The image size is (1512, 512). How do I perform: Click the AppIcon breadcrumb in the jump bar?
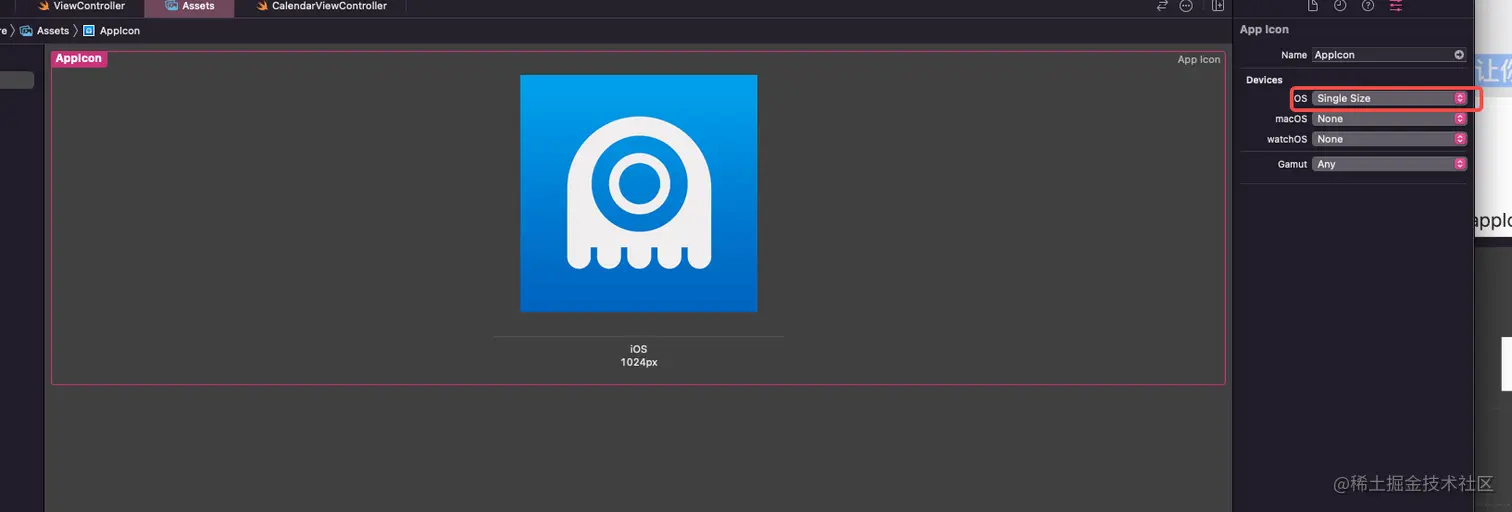[x=112, y=31]
